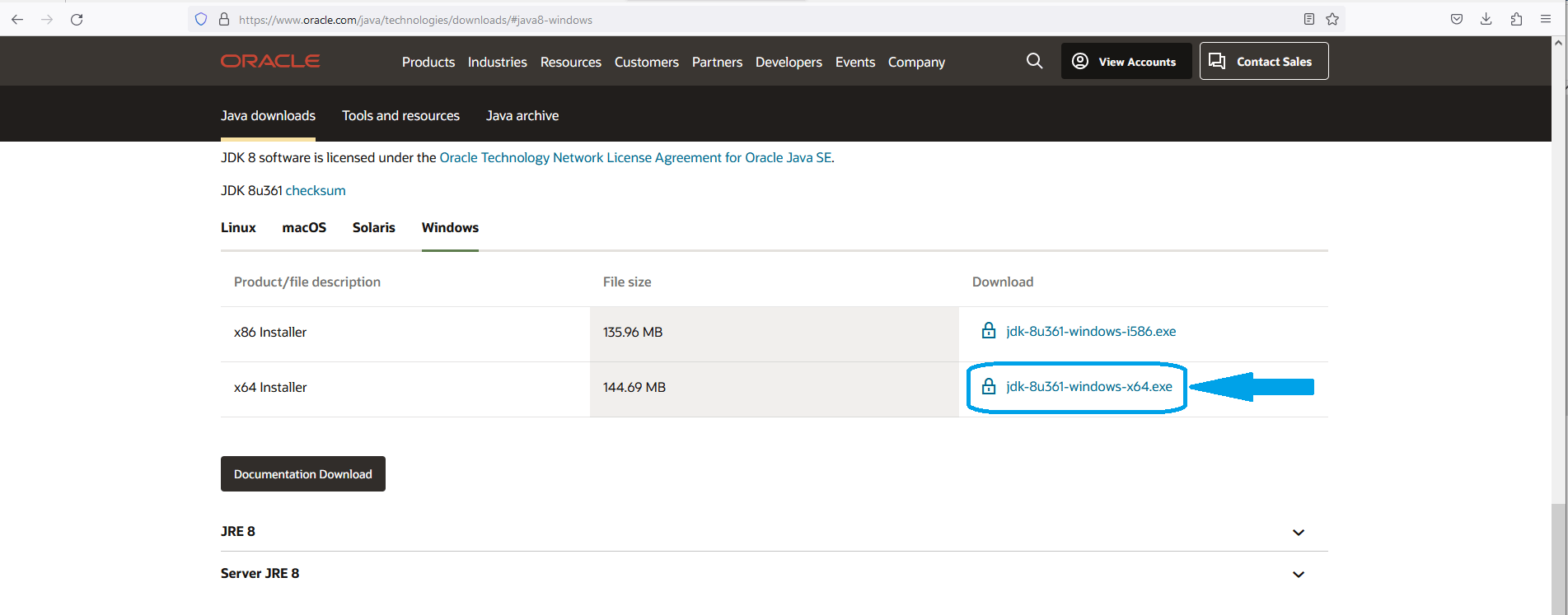Open the Developers menu
This screenshot has width=1568, height=615.
(789, 62)
